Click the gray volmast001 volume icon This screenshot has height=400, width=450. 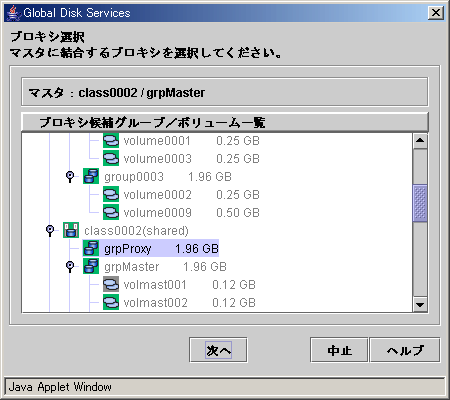coord(111,284)
